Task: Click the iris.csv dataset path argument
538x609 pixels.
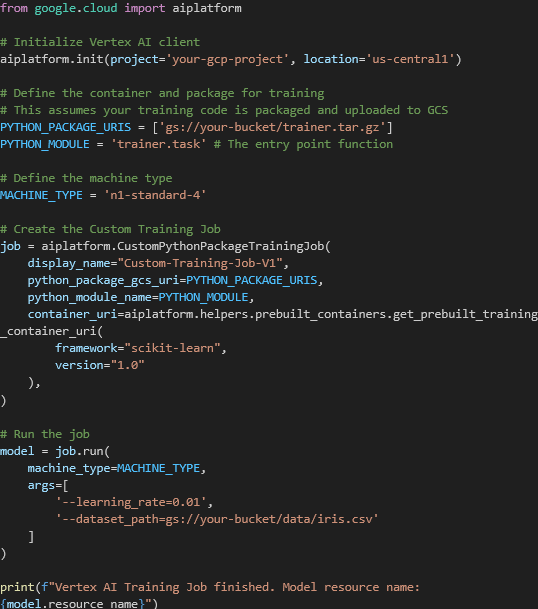Action: [x=217, y=519]
